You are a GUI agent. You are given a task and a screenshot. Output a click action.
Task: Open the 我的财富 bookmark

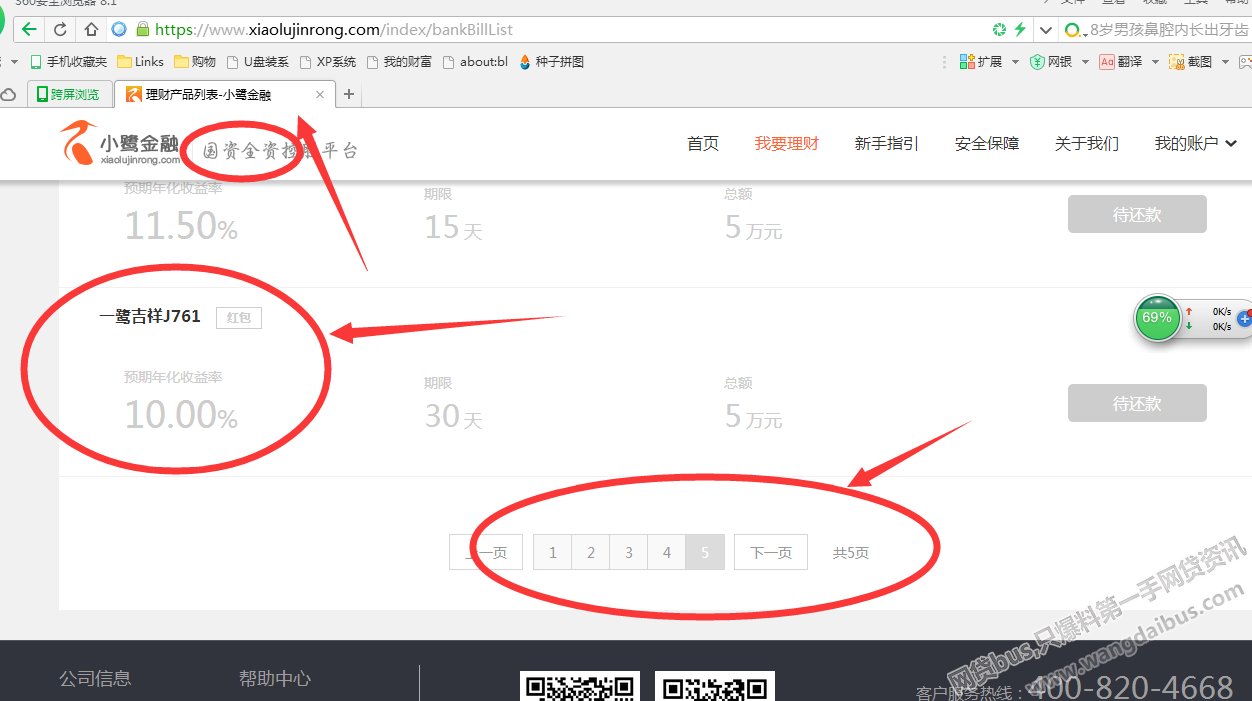[x=399, y=62]
